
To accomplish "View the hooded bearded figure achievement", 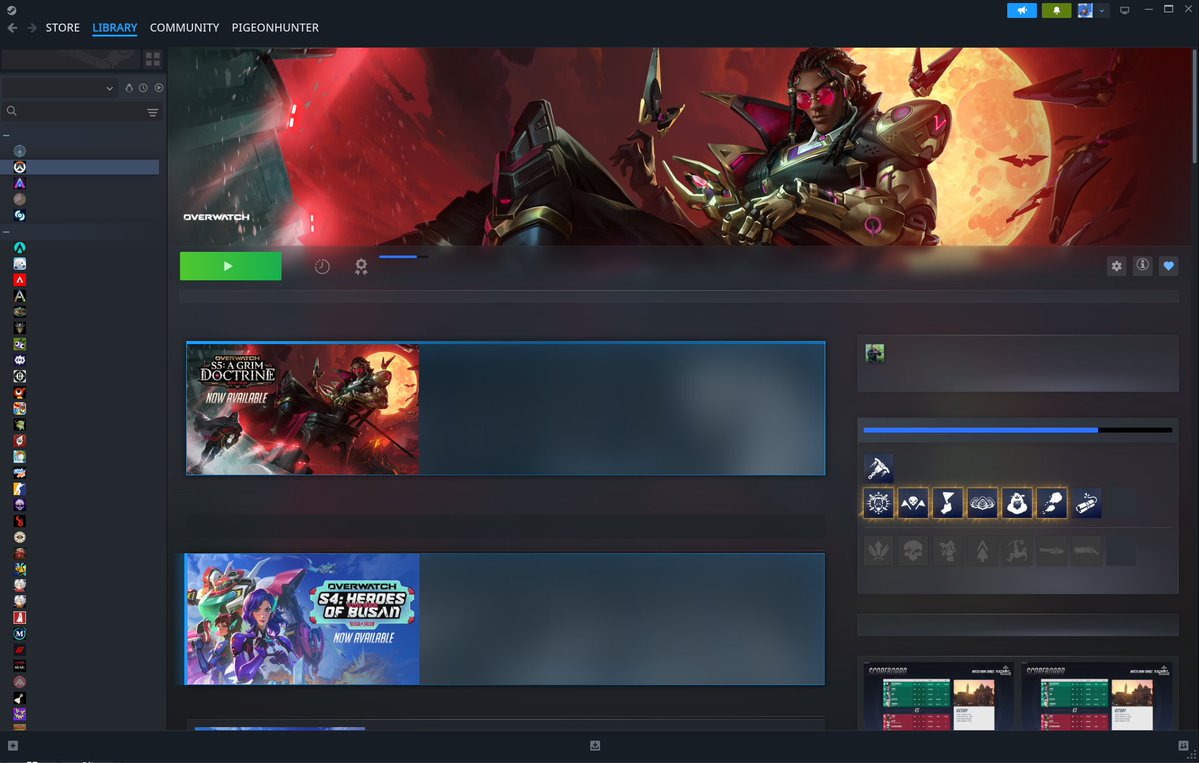I will [1017, 503].
